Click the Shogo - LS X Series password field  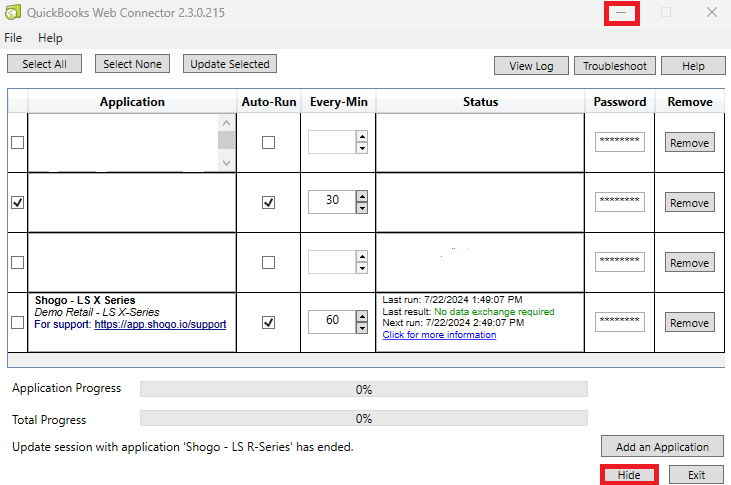click(620, 322)
